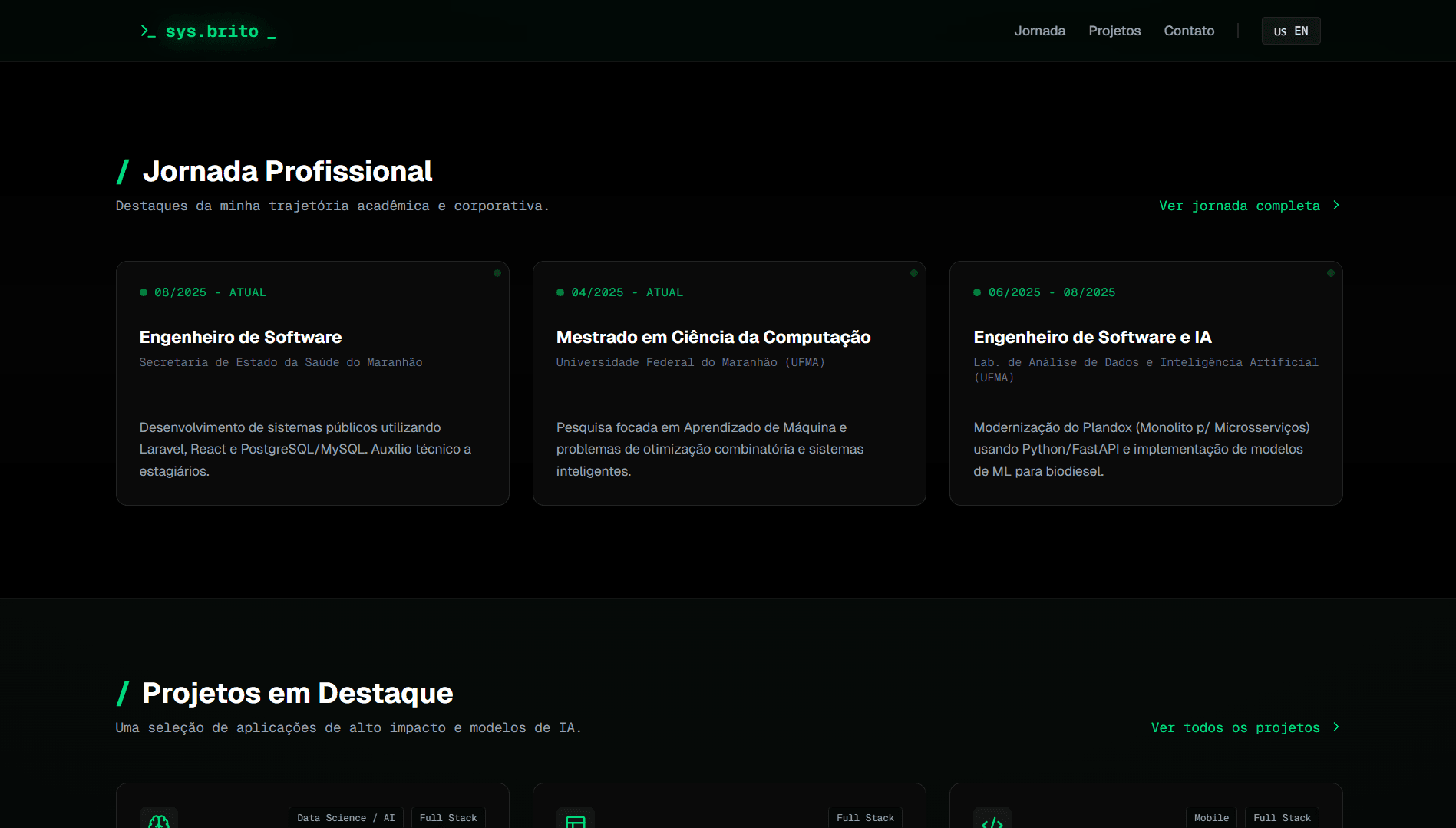Viewport: 1456px width, 828px height.
Task: Open Engenheiro de Software e IA card title
Action: tap(1092, 337)
